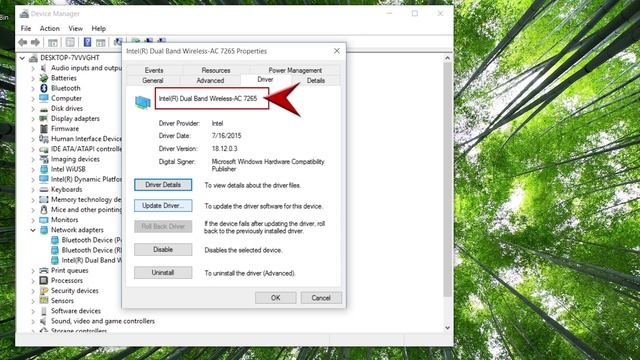Collapse the DESKTOP-7VVGHT root node
640x360 pixels.
click(x=22, y=58)
